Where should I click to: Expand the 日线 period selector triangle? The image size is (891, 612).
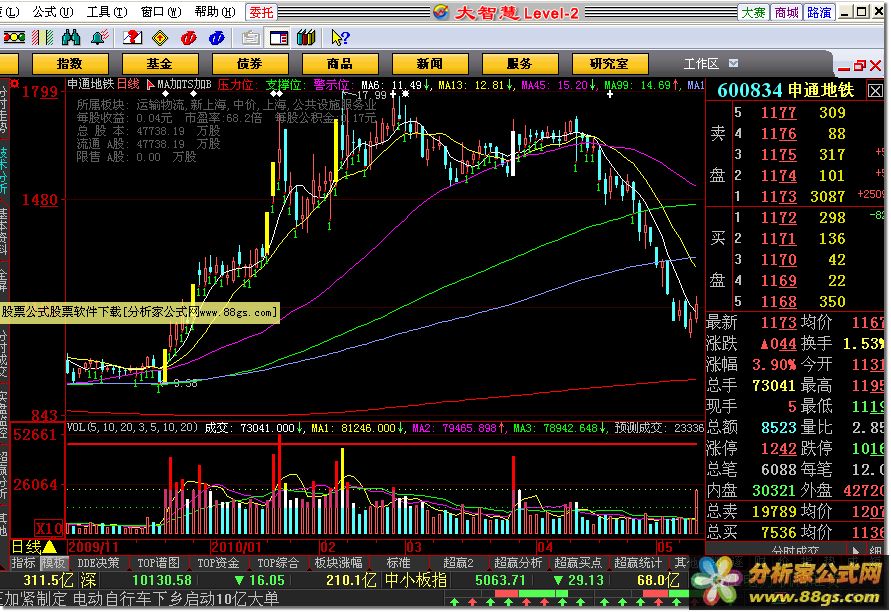tap(50, 547)
